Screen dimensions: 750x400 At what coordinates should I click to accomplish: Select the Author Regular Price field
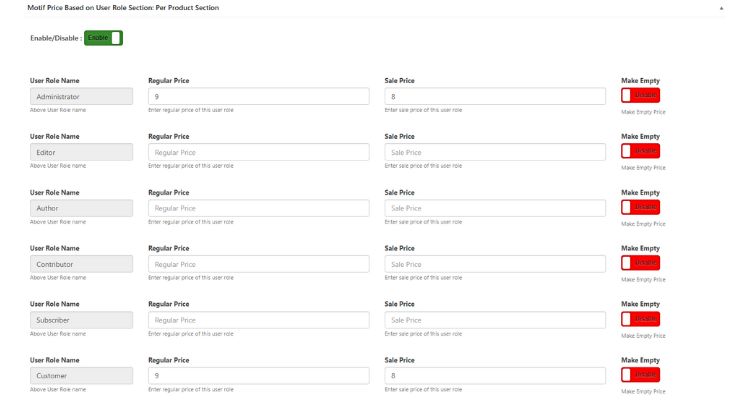pyautogui.click(x=258, y=208)
